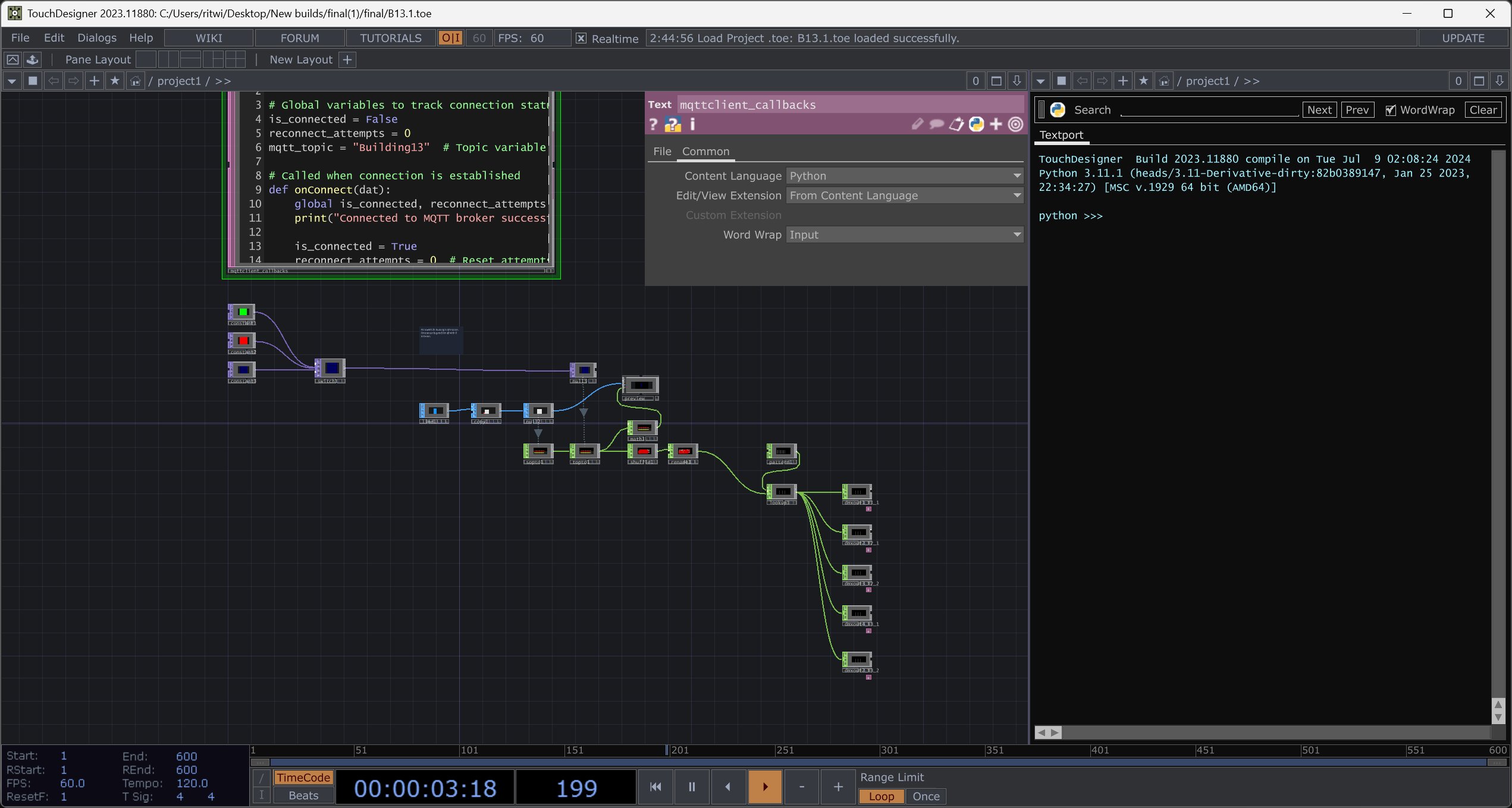The image size is (1512, 808).
Task: Click the left pane type square icon
Action: click(x=33, y=81)
